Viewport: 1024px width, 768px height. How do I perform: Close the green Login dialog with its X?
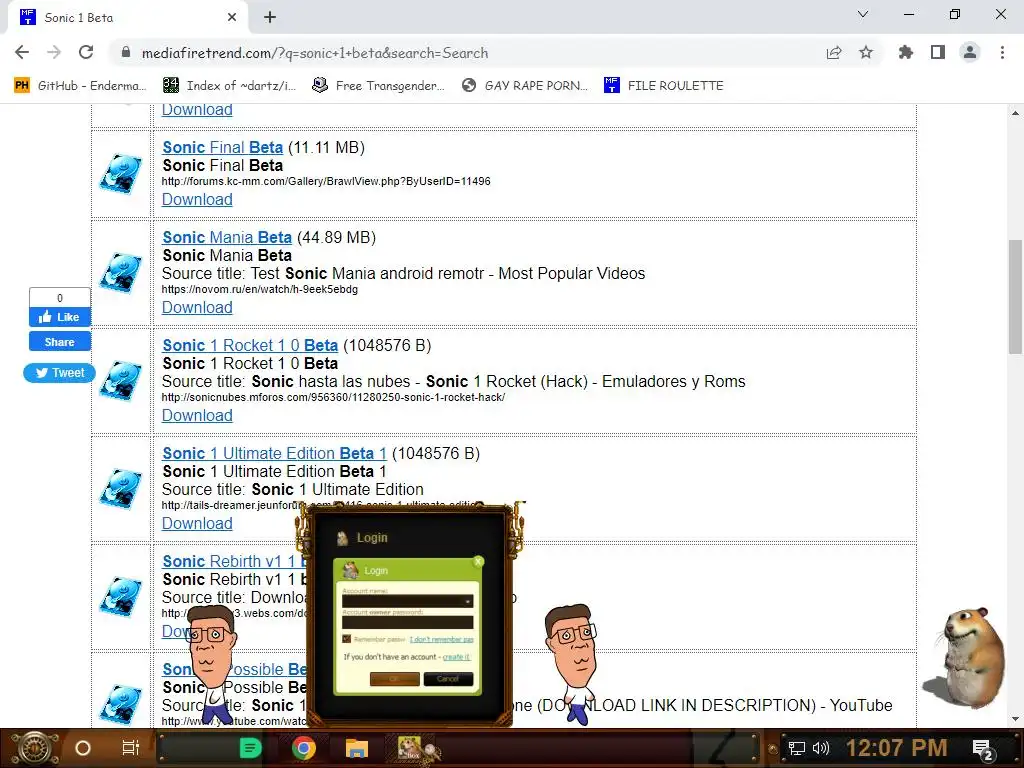point(478,561)
